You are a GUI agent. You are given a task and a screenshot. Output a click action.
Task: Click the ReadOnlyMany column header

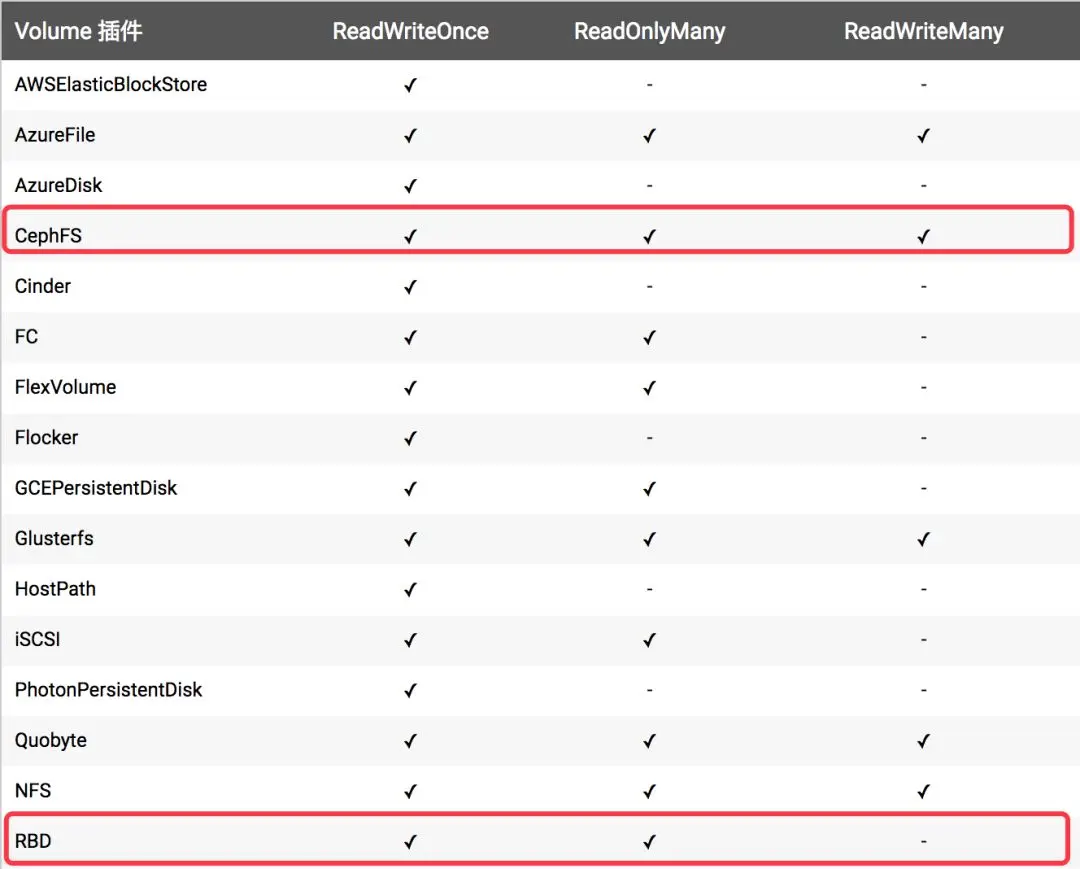(x=650, y=31)
